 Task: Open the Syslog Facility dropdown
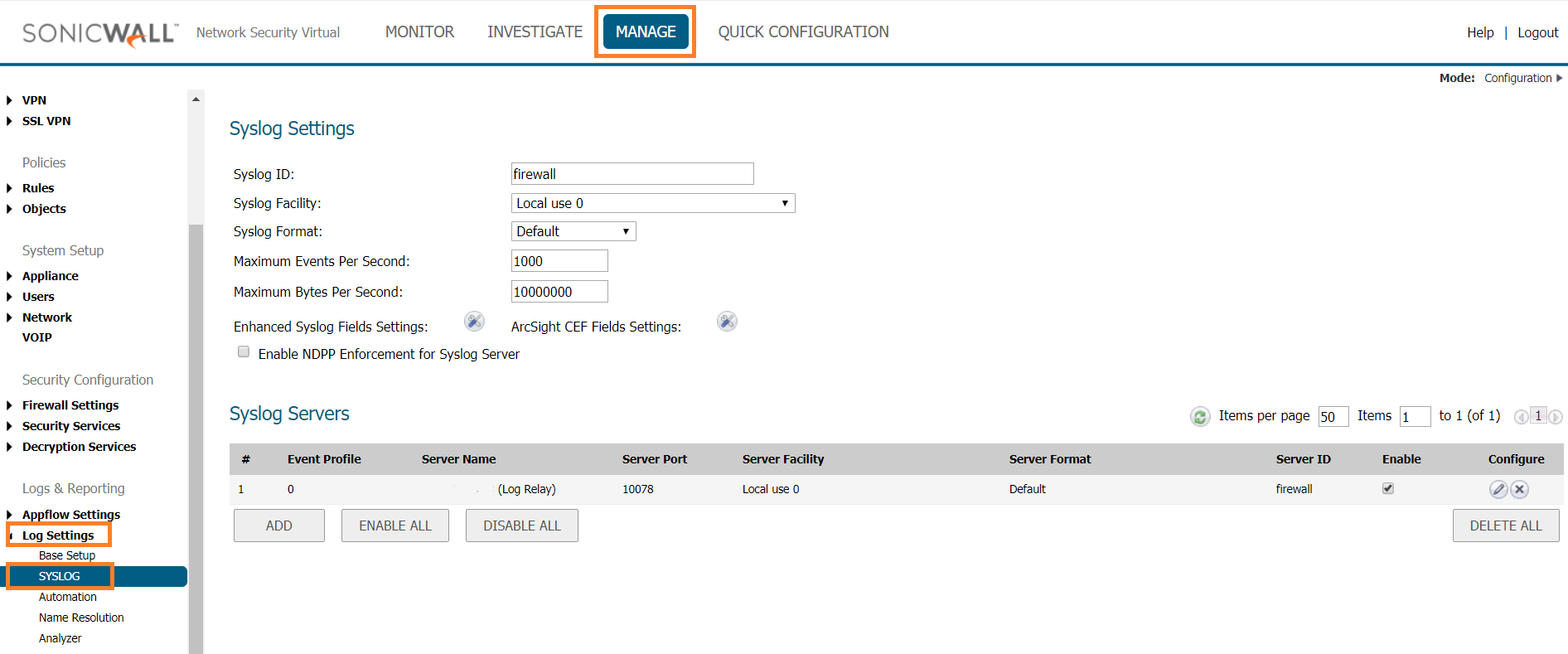(x=653, y=203)
